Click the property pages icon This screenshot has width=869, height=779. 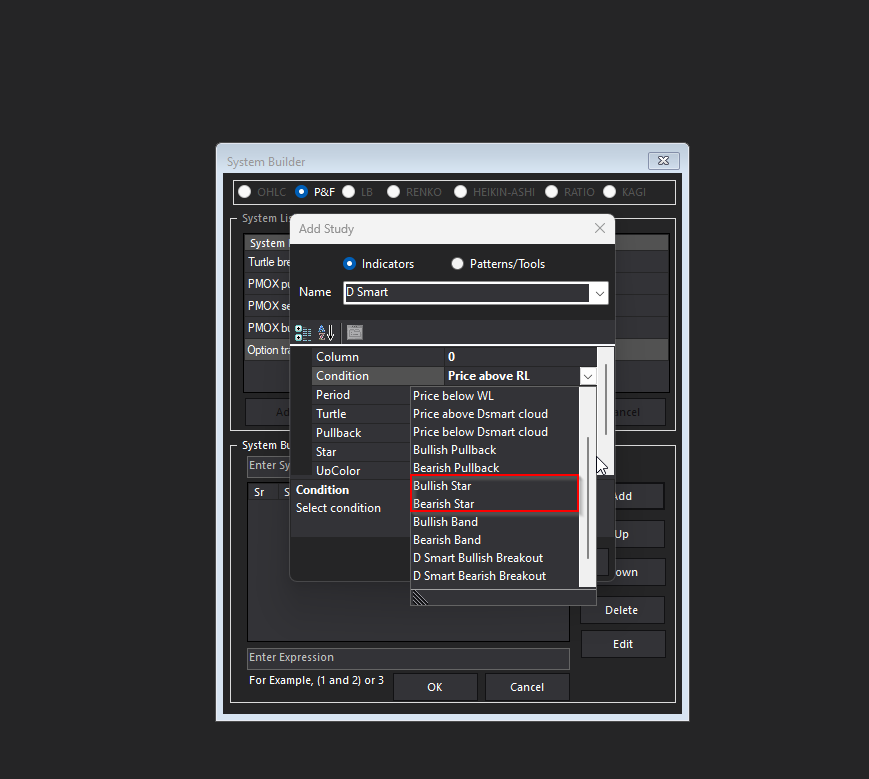pos(356,332)
